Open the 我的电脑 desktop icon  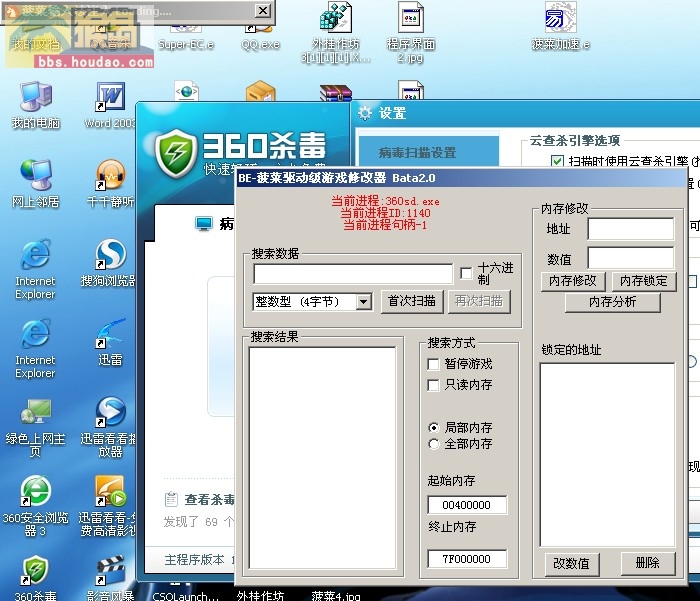click(36, 106)
